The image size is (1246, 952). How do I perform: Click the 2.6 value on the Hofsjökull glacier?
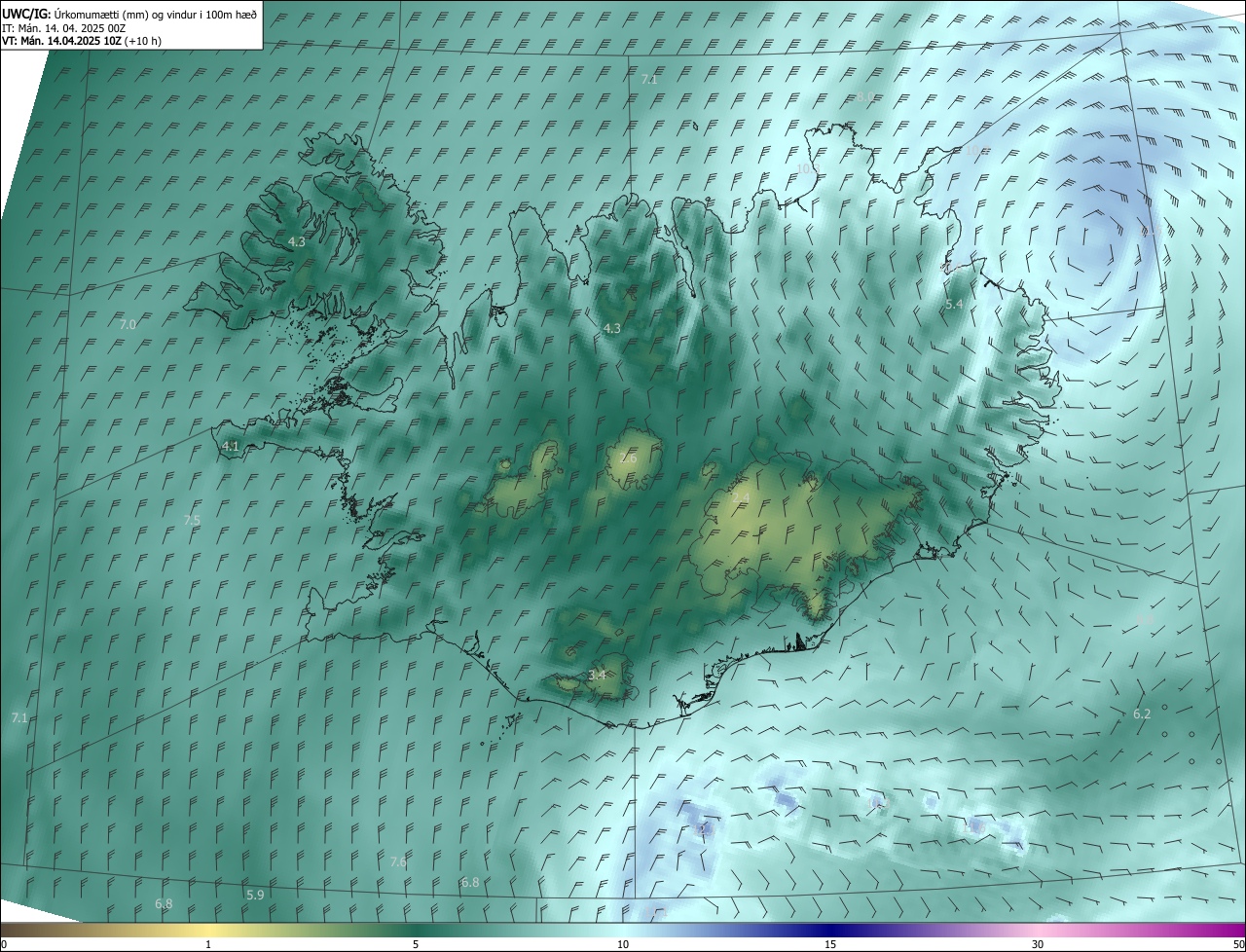point(628,458)
